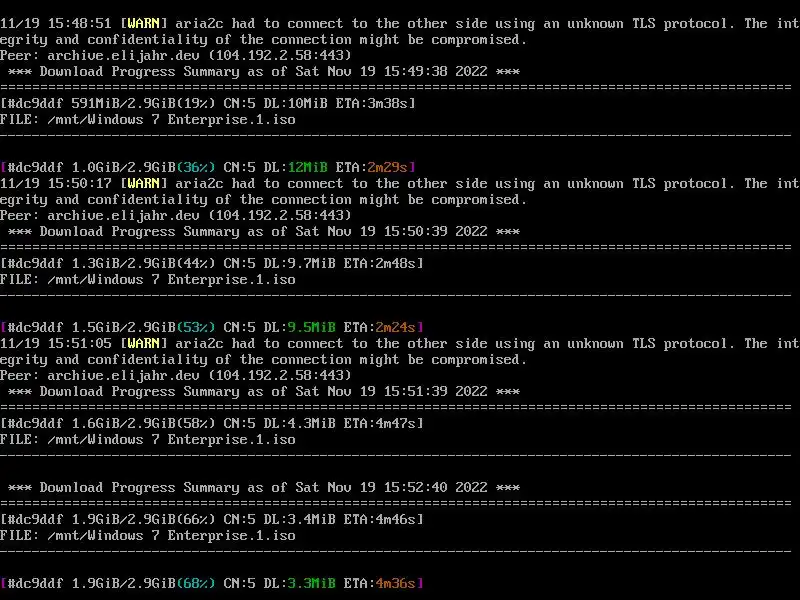Select the DL:3.4MiB download speed

299,519
